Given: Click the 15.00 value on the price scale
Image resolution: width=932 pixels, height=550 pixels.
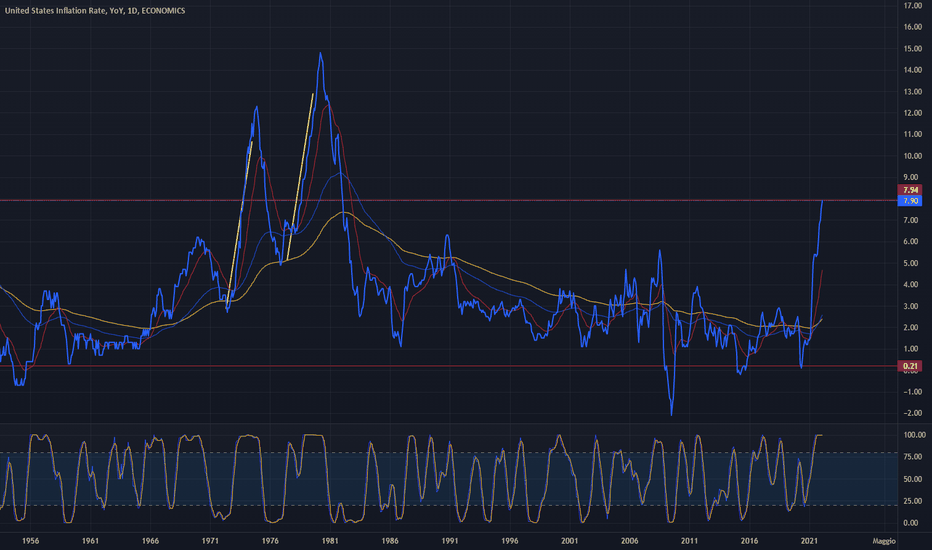Looking at the screenshot, I should click(x=913, y=49).
